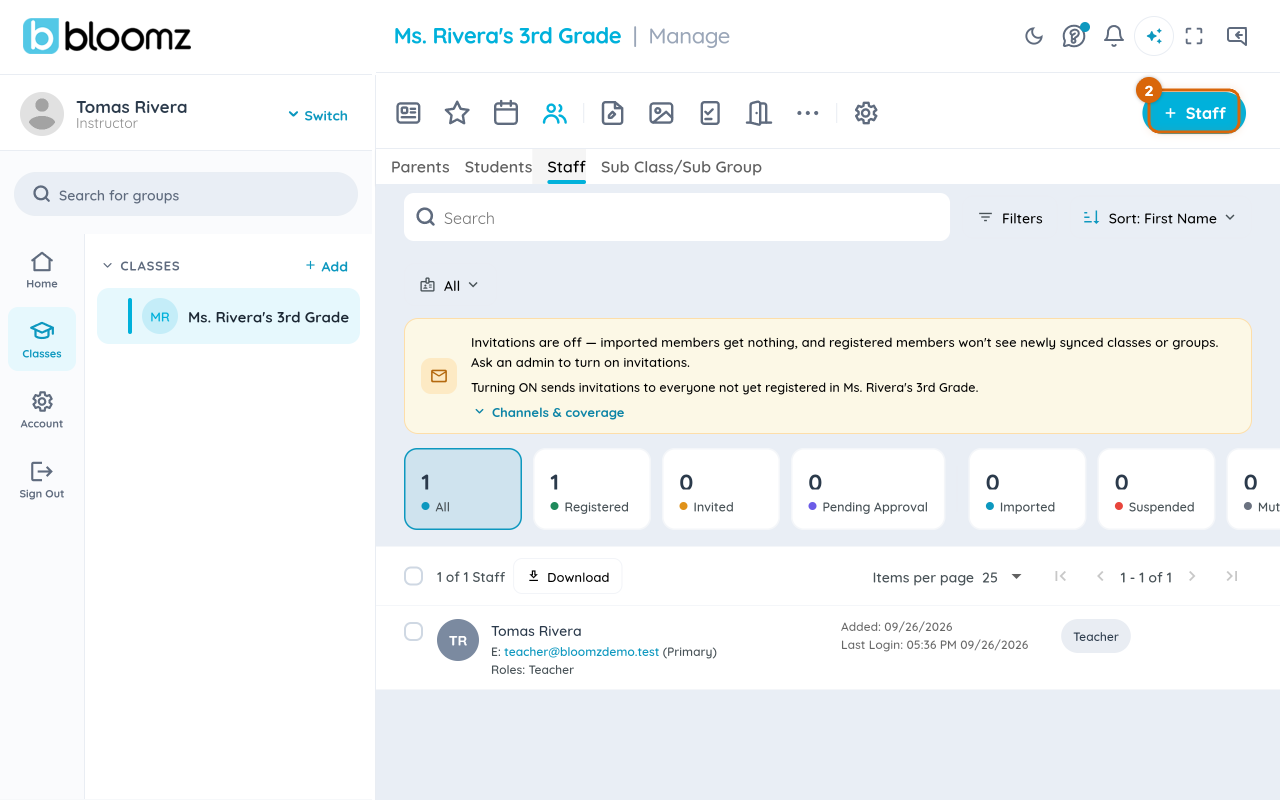
Task: Go to the previous page of results
Action: pos(1100,576)
